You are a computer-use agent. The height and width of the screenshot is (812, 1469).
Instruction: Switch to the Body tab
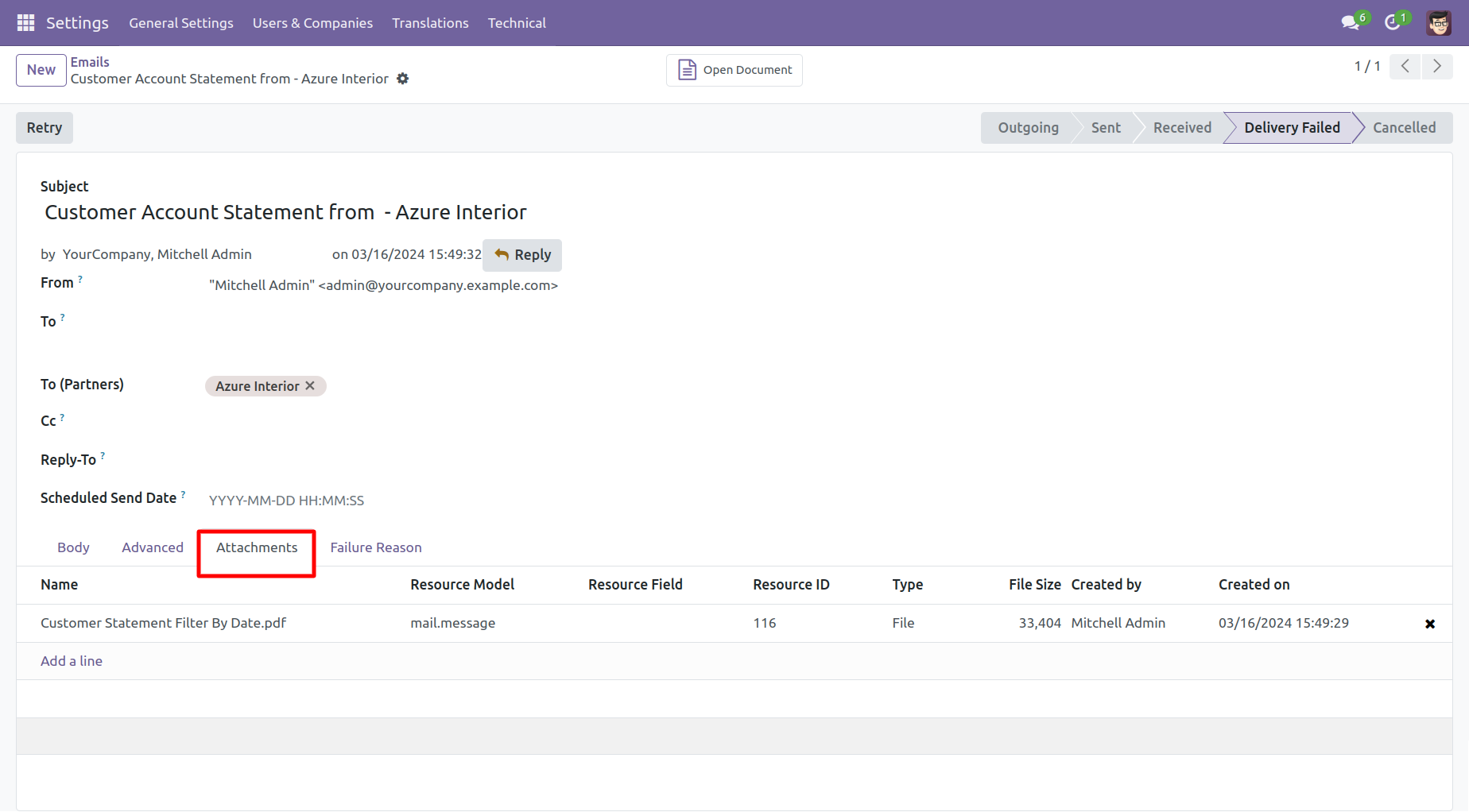point(73,547)
